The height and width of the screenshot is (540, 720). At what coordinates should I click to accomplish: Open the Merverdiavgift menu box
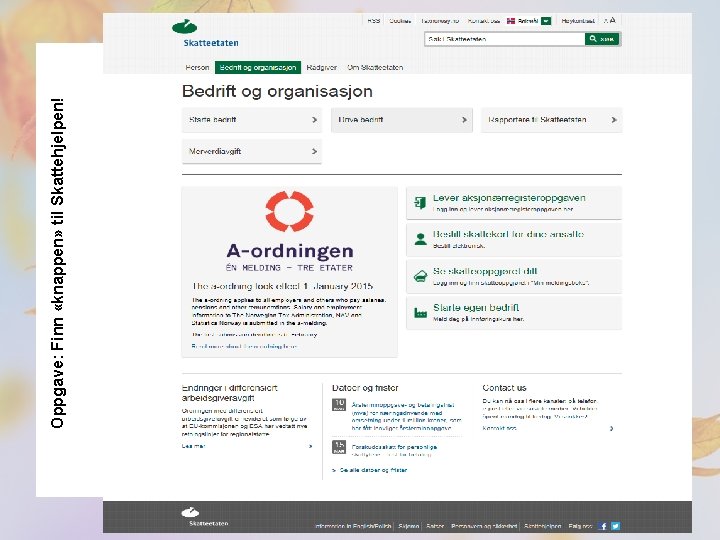[x=252, y=151]
